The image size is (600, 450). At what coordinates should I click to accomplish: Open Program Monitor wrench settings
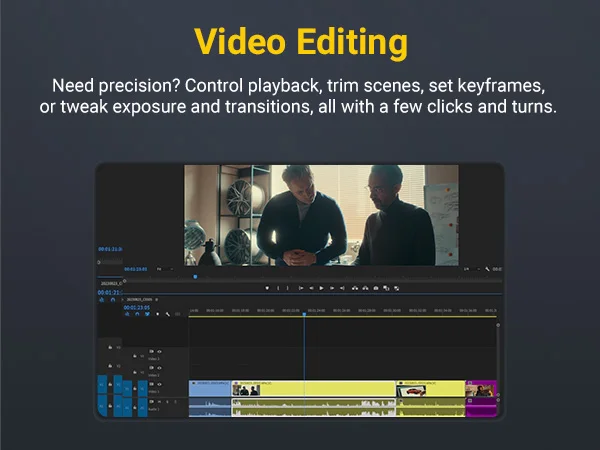click(487, 269)
